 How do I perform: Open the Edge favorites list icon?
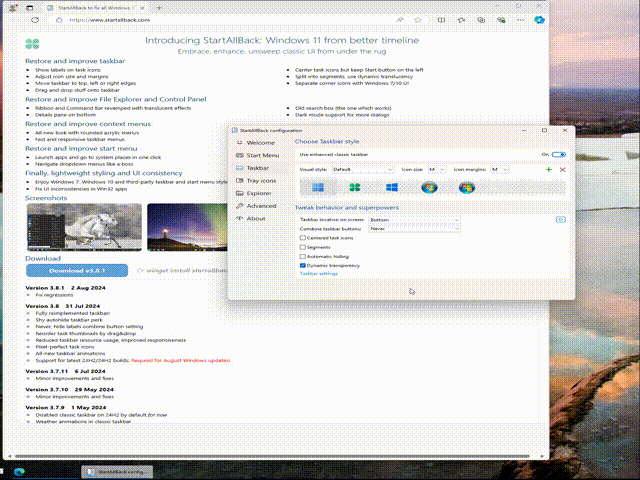pos(461,20)
